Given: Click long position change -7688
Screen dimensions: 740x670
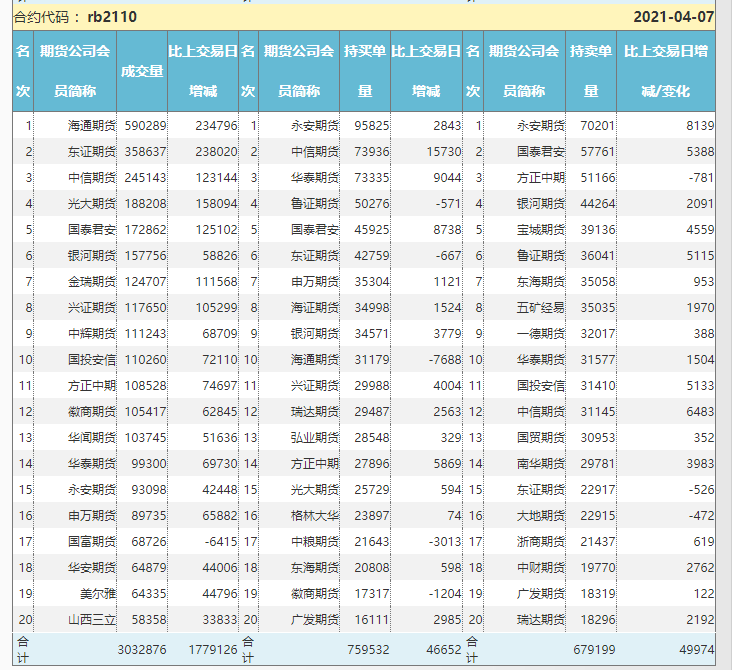Looking at the screenshot, I should (445, 360).
